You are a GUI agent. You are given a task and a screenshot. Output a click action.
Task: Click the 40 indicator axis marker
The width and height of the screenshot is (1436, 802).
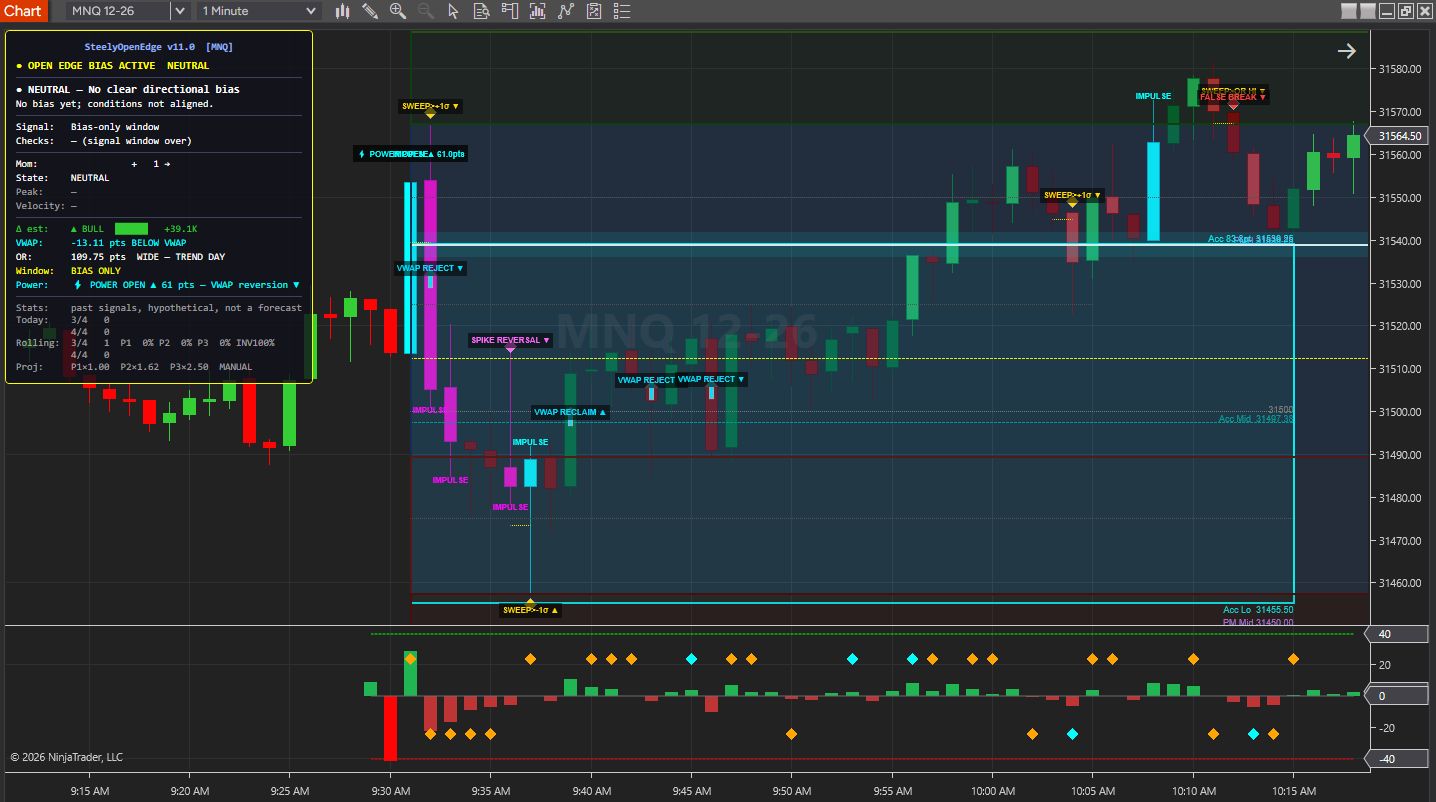click(1394, 634)
